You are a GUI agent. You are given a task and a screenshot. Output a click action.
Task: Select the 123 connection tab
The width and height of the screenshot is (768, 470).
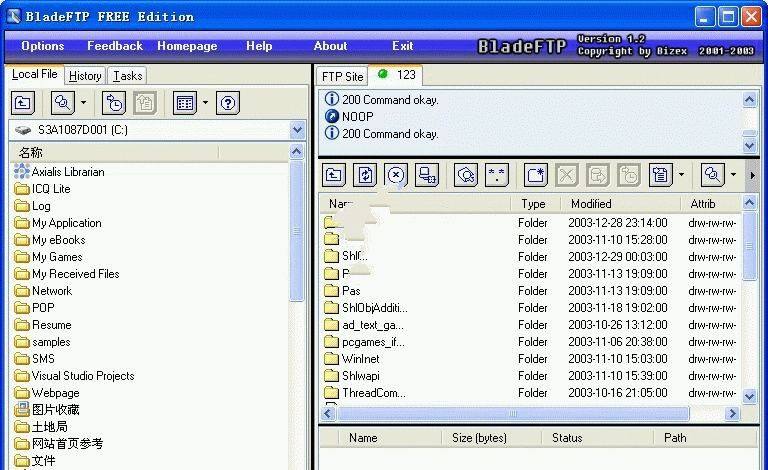point(396,74)
